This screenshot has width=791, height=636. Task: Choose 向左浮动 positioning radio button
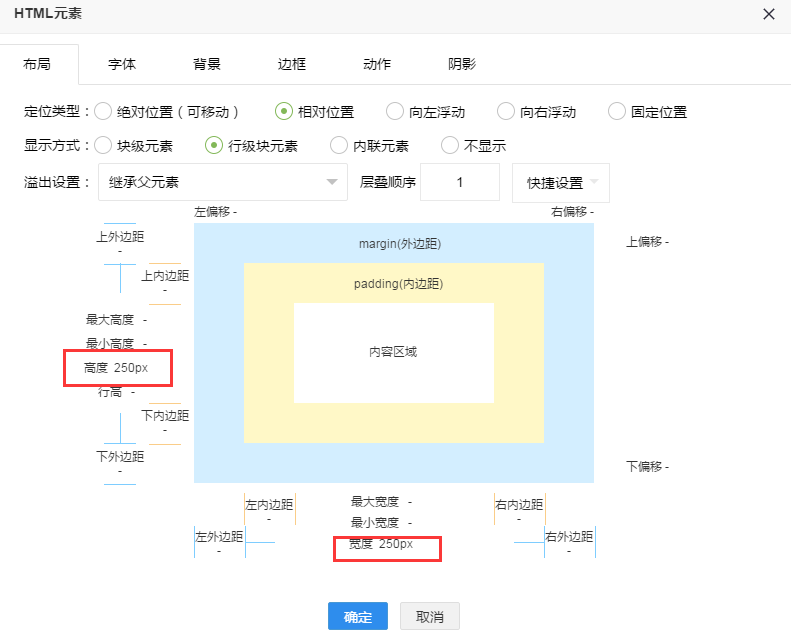coord(396,112)
